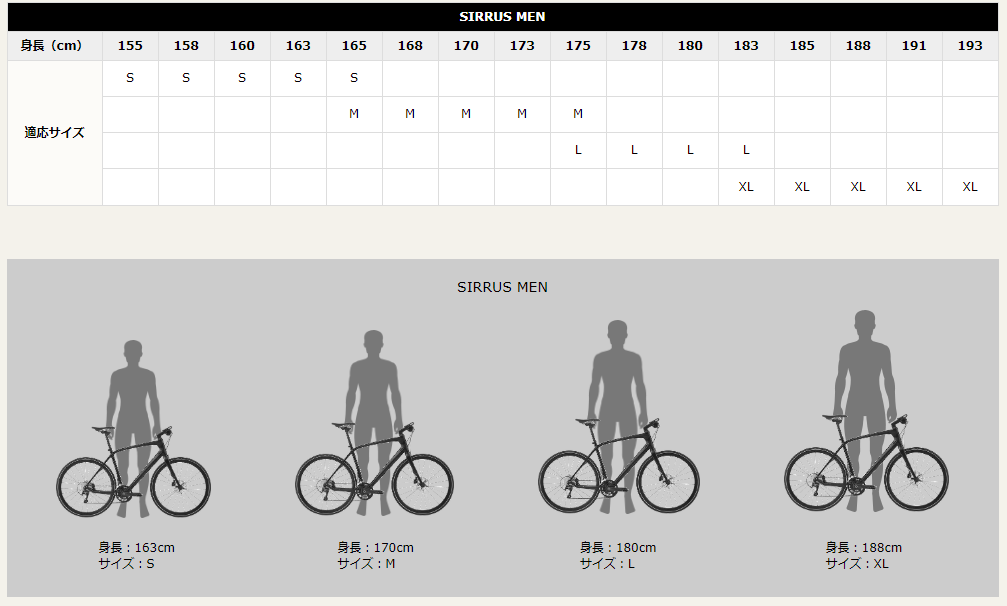Click the M cell under the 165 column

[x=354, y=114]
